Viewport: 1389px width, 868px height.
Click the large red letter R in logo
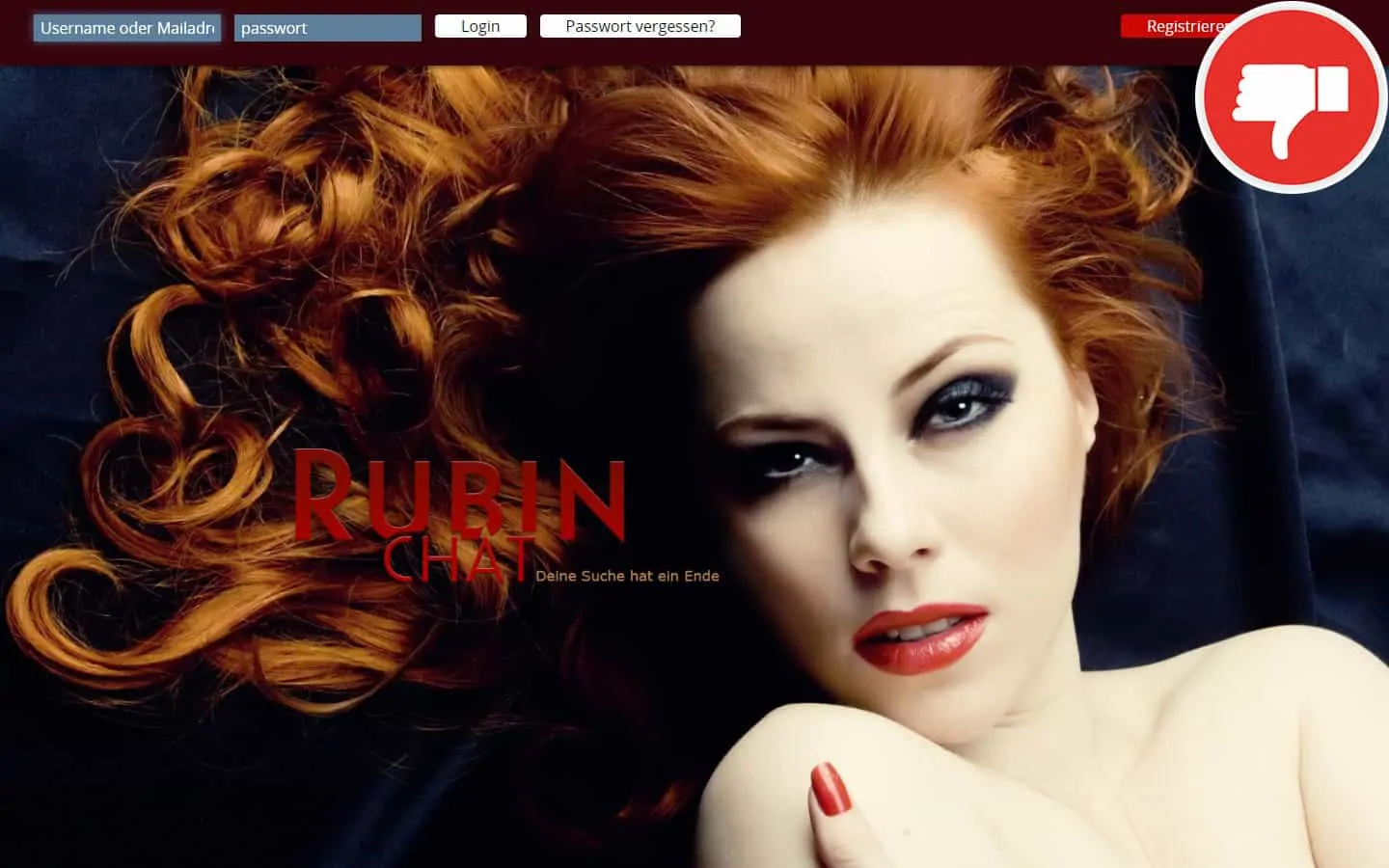coord(324,497)
